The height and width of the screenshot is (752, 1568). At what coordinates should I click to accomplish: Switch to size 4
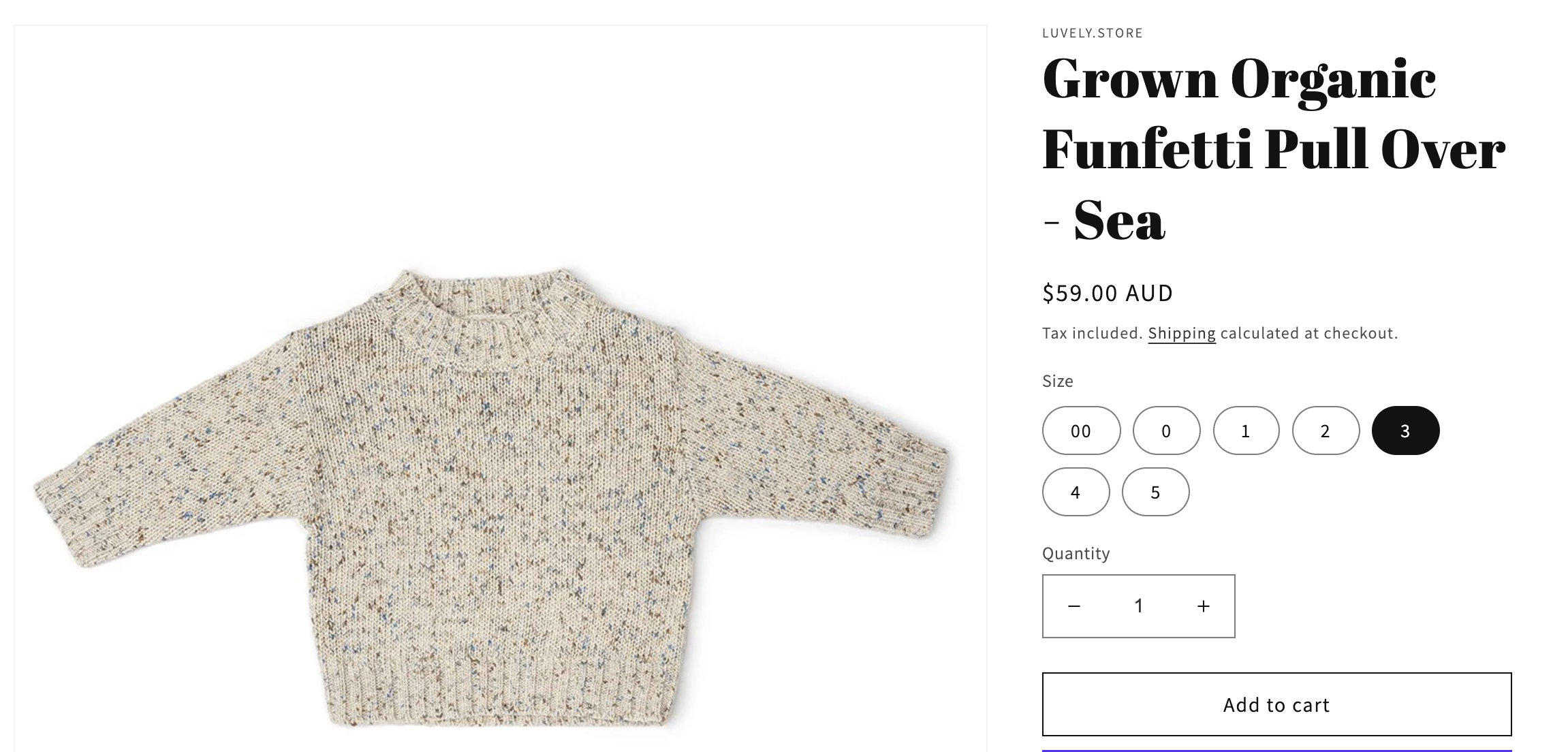tap(1076, 492)
